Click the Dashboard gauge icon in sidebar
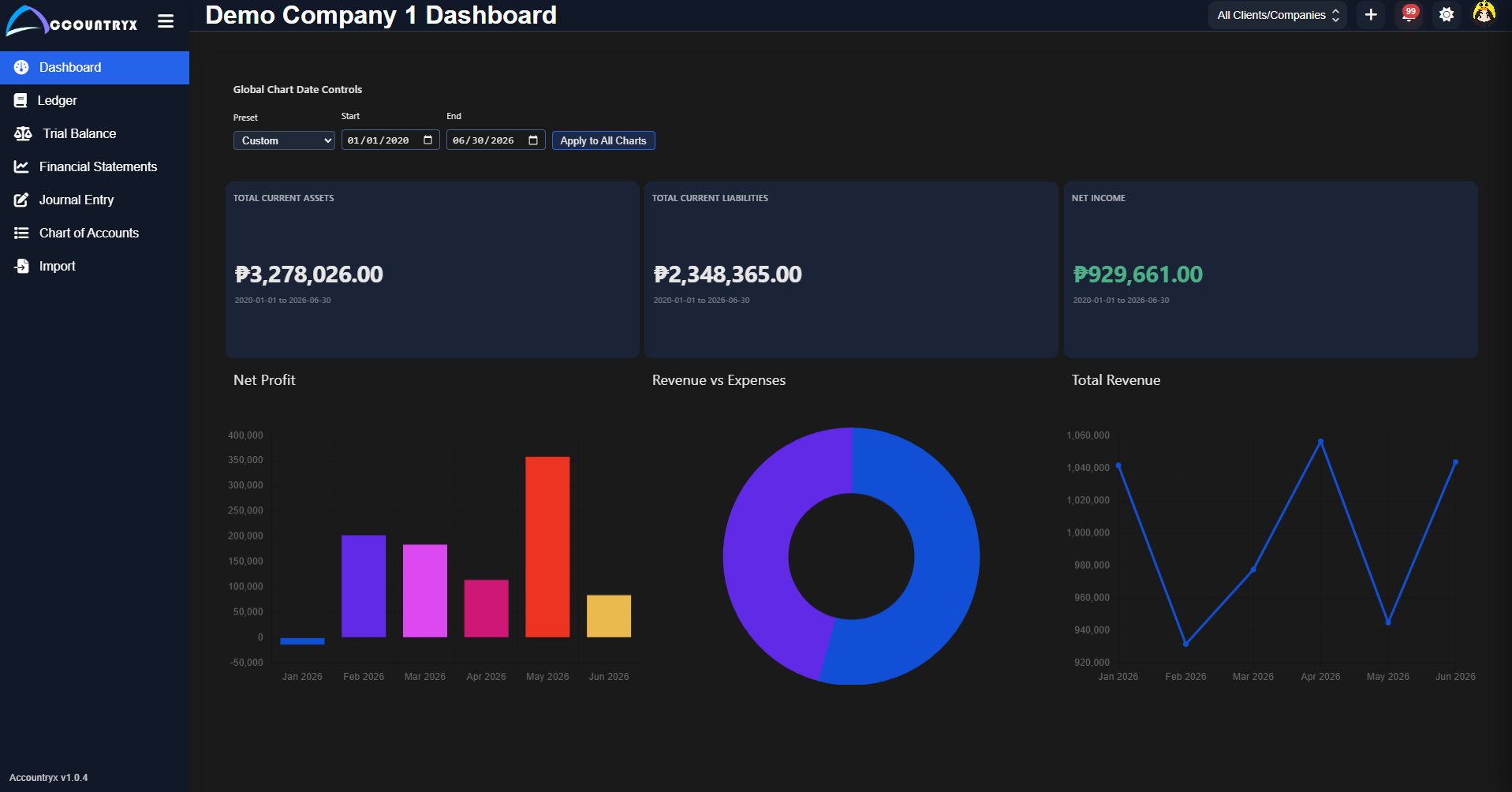This screenshot has height=792, width=1512. [21, 67]
